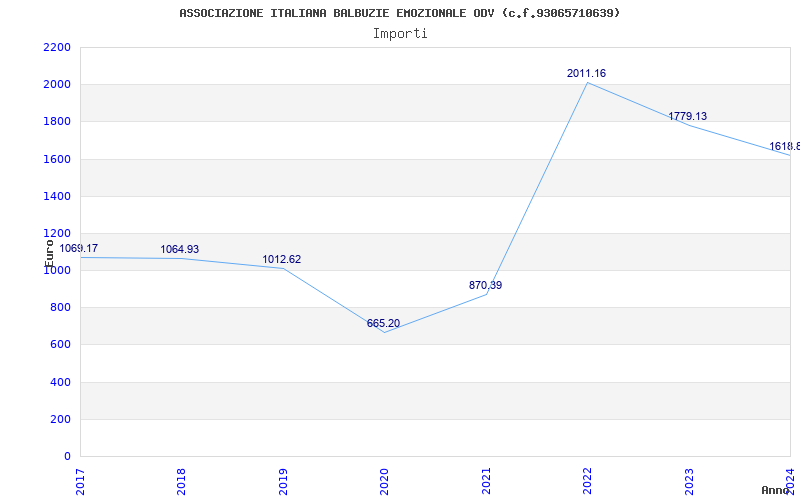Click the Euro y-axis title

click(x=49, y=253)
